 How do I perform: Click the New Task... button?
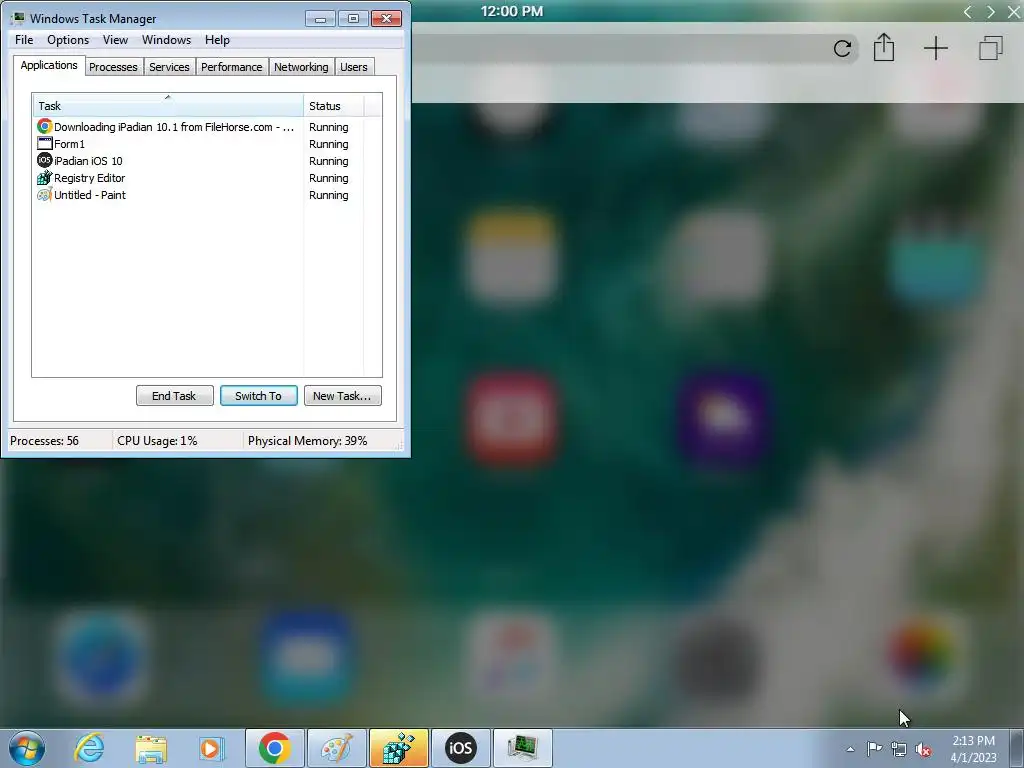pos(342,396)
